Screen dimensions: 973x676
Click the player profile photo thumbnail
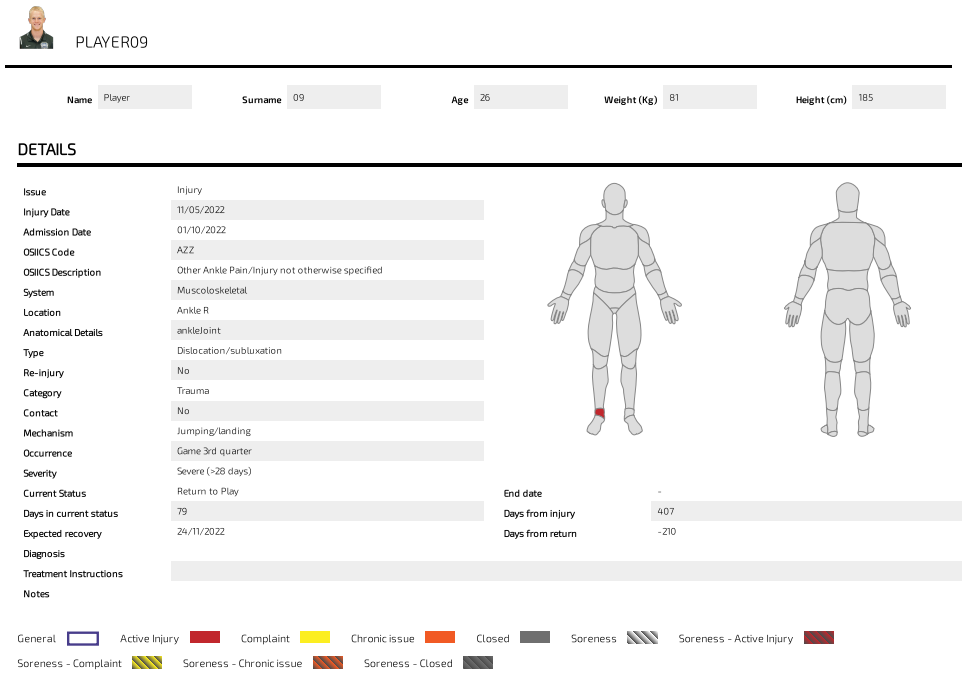36,28
